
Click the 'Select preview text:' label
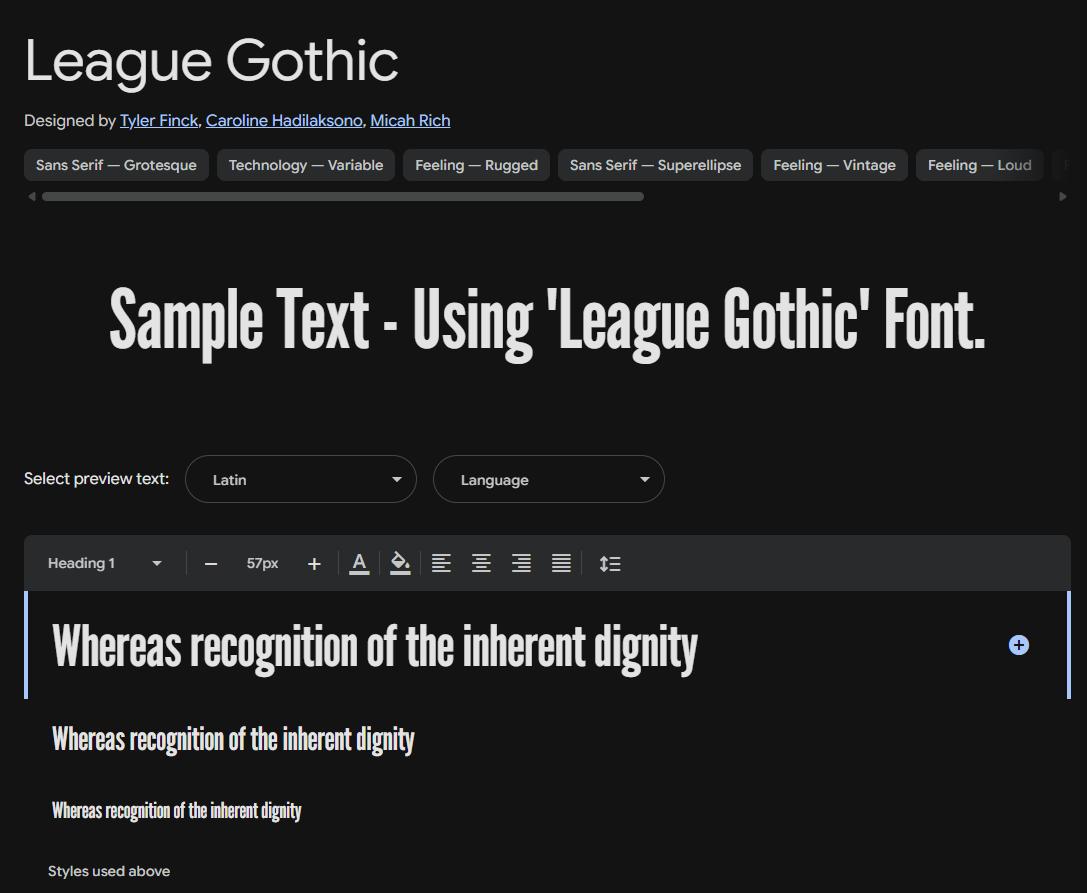pos(96,479)
